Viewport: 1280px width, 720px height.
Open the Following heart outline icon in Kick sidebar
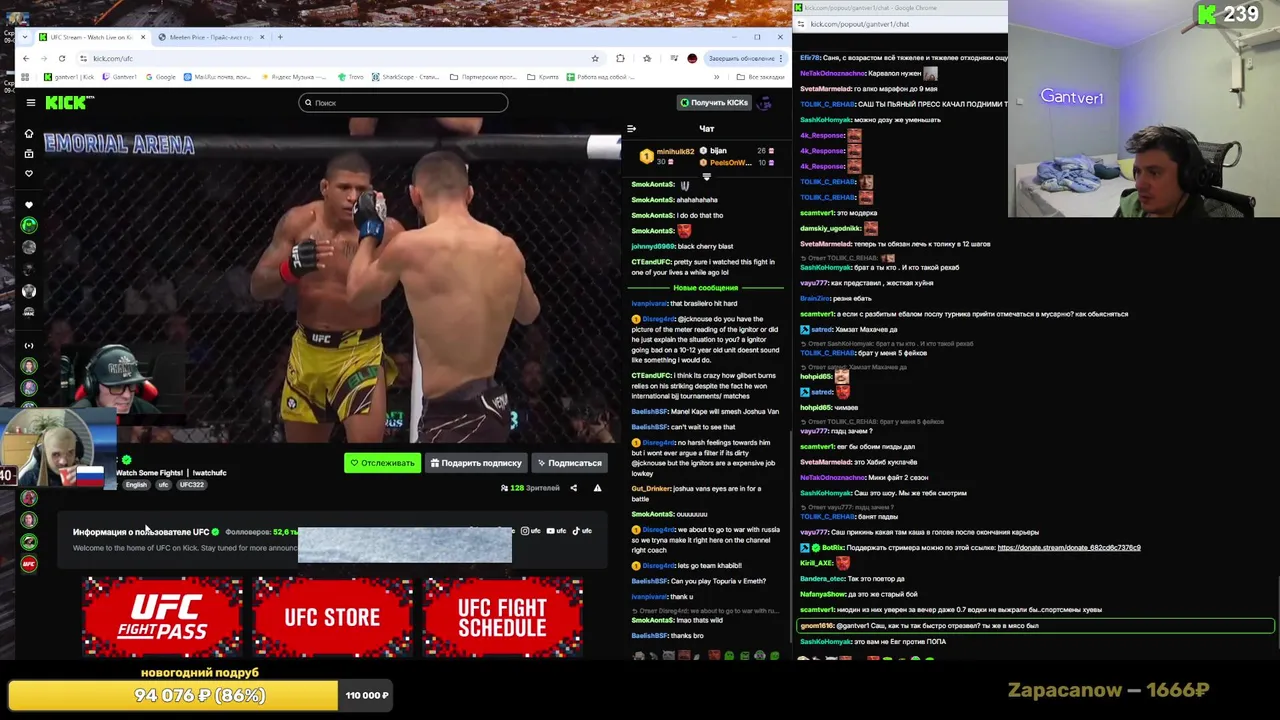coord(28,173)
